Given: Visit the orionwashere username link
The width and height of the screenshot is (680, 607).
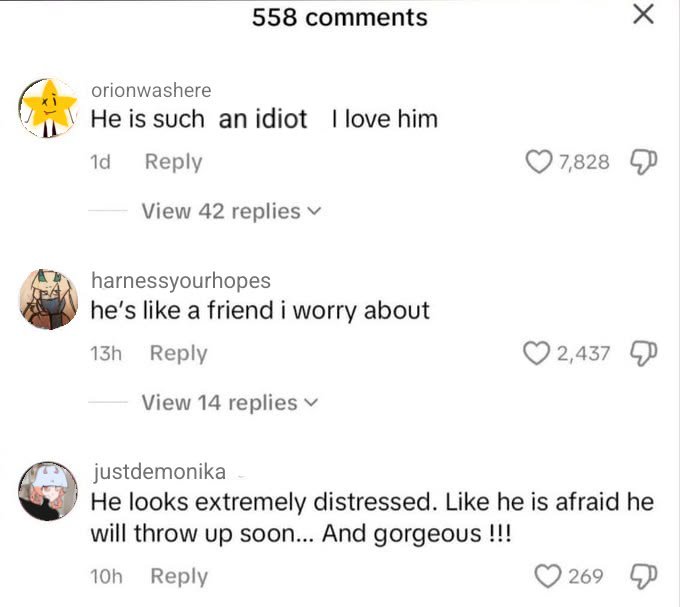Looking at the screenshot, I should point(151,90).
